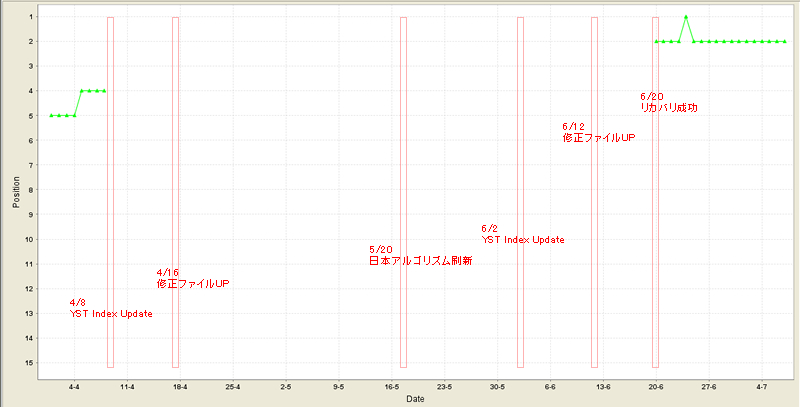Click the '9-5' date tick label

tap(339, 387)
